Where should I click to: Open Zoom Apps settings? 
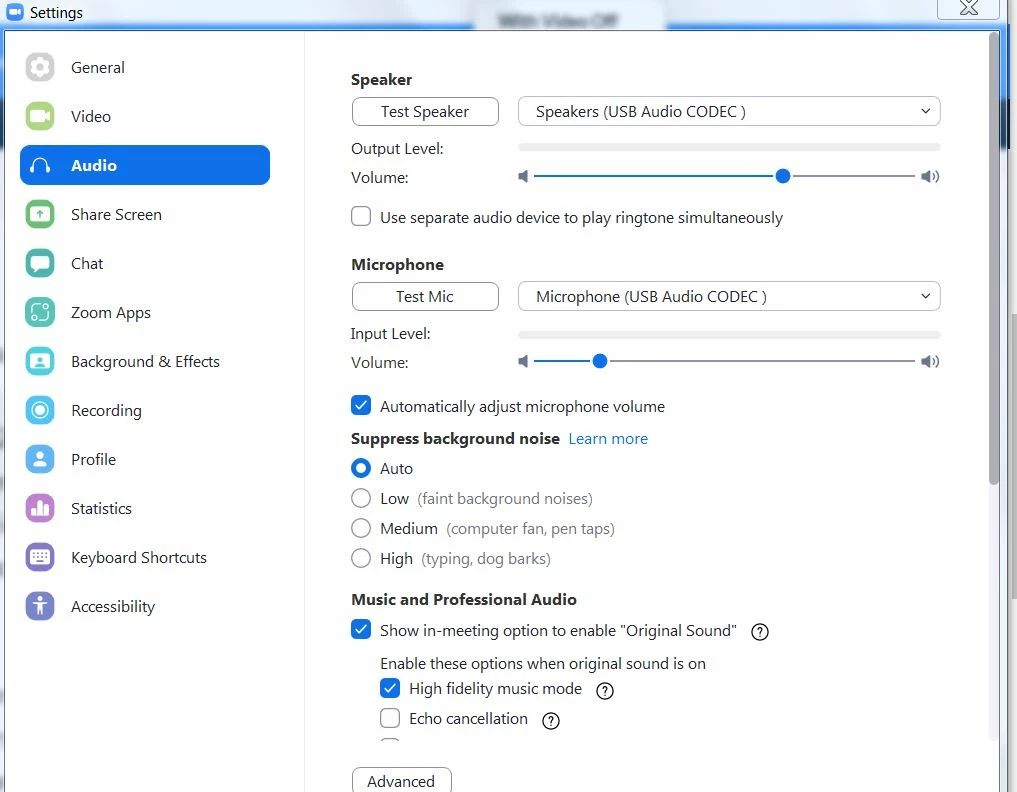click(x=145, y=312)
